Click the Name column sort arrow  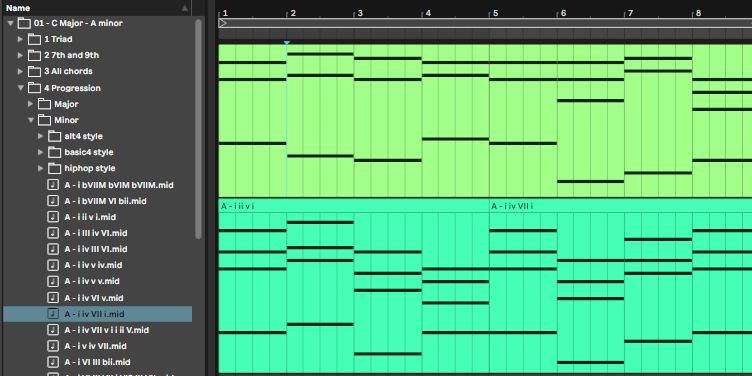pos(185,8)
